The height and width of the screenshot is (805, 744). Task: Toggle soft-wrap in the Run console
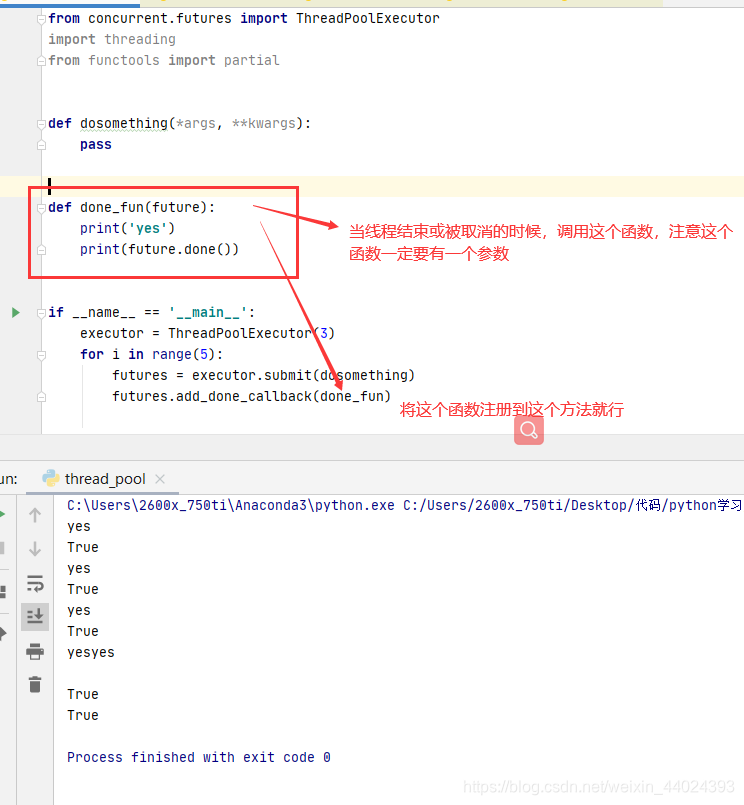[35, 583]
